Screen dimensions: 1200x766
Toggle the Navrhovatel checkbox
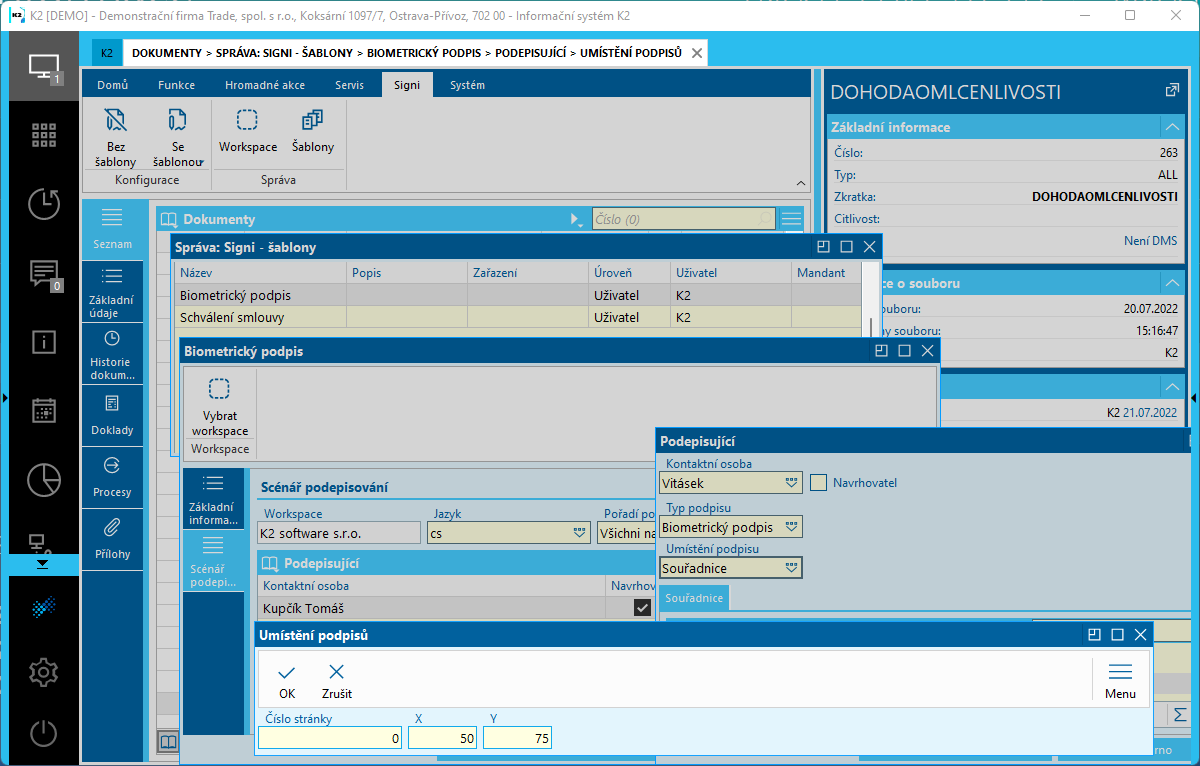819,482
